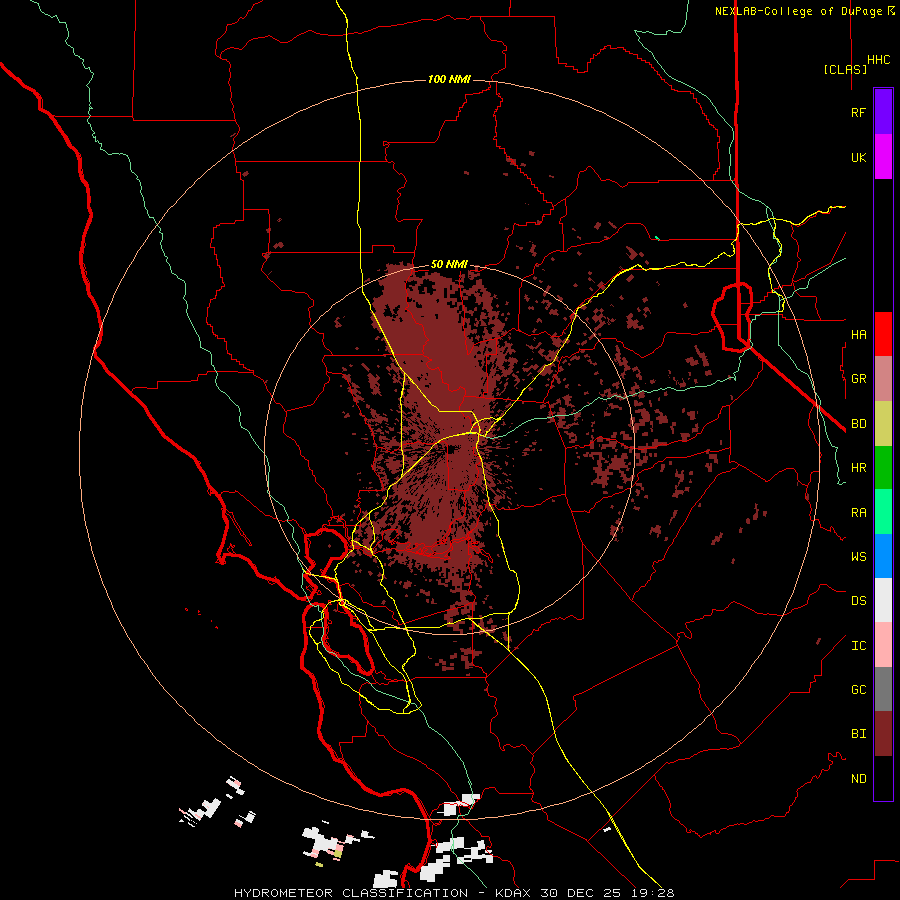The height and width of the screenshot is (900, 900).
Task: Click the HHC product code label
Action: [x=878, y=60]
